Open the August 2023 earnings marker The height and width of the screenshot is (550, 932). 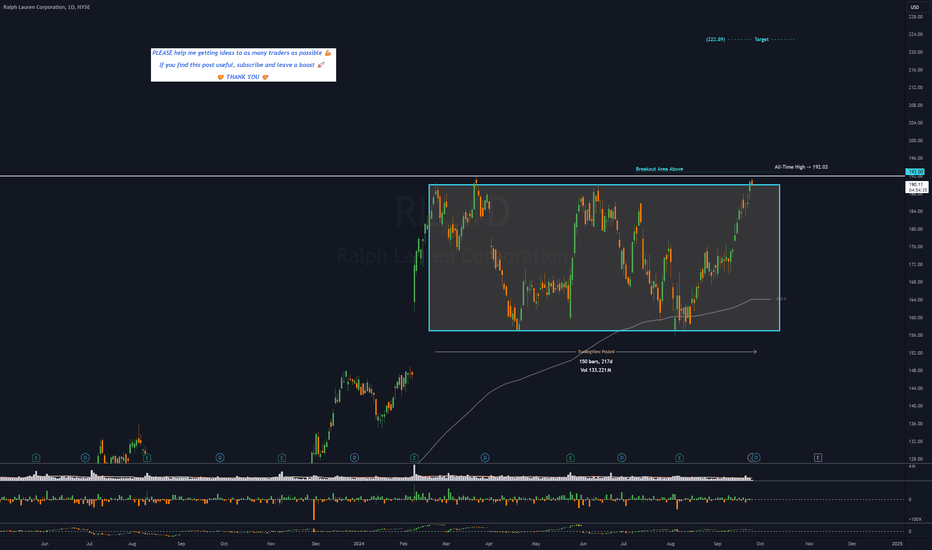pos(147,458)
